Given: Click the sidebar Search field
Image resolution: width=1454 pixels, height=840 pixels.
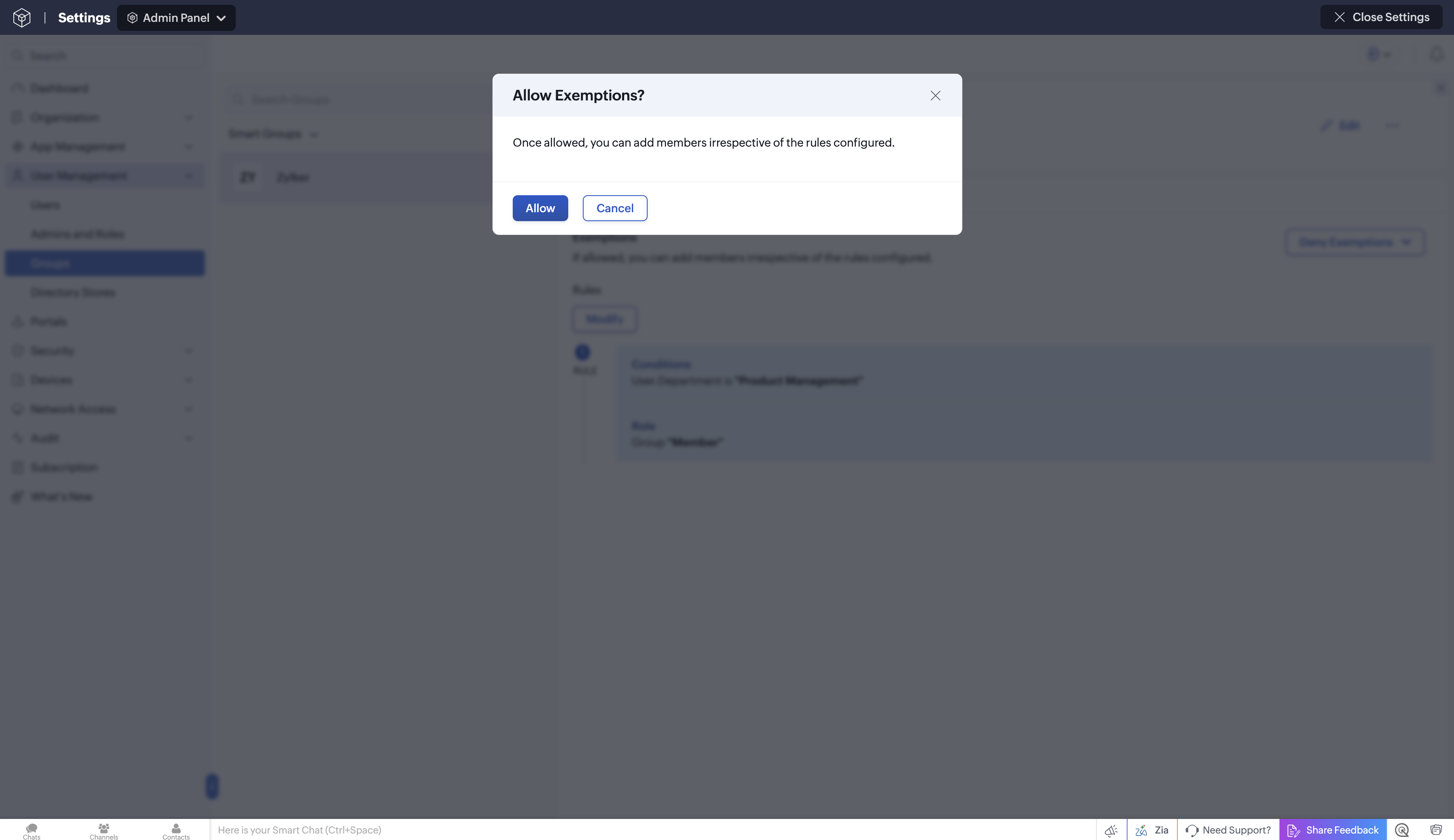Looking at the screenshot, I should [x=106, y=56].
